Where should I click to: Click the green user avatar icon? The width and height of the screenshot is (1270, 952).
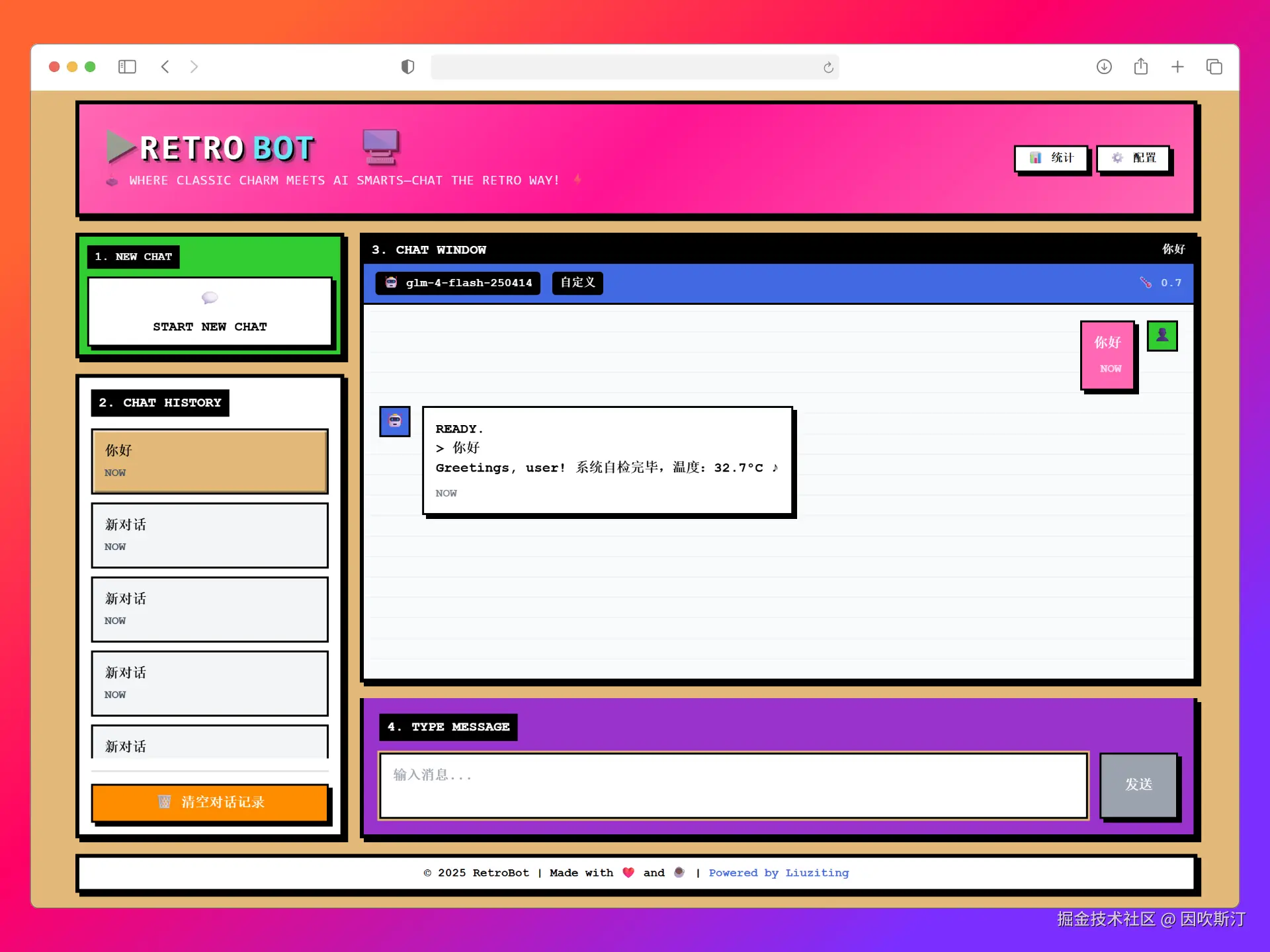(1162, 336)
